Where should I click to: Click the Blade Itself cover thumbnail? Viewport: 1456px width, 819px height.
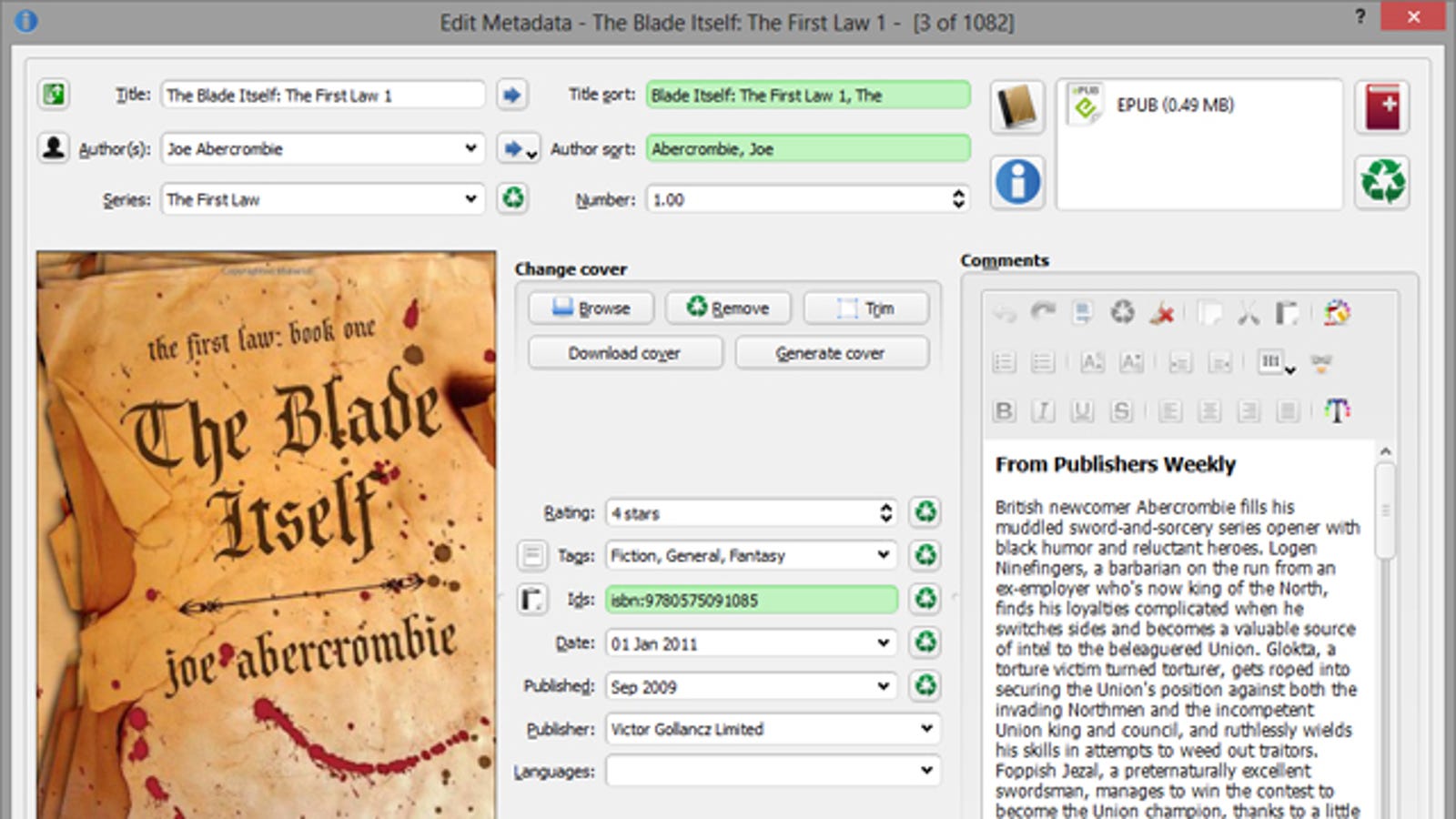267,535
